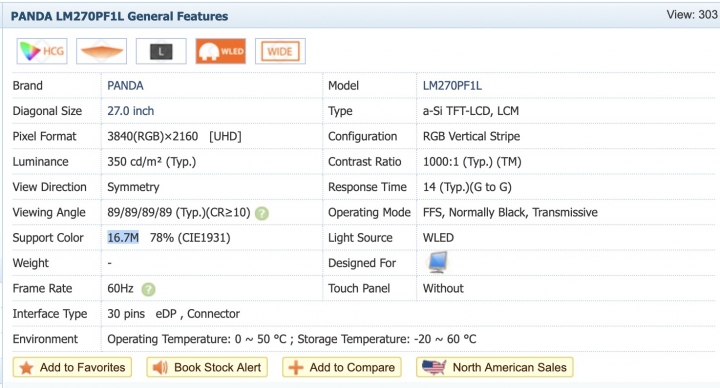Click the monitor icon in Designed For

point(437,262)
